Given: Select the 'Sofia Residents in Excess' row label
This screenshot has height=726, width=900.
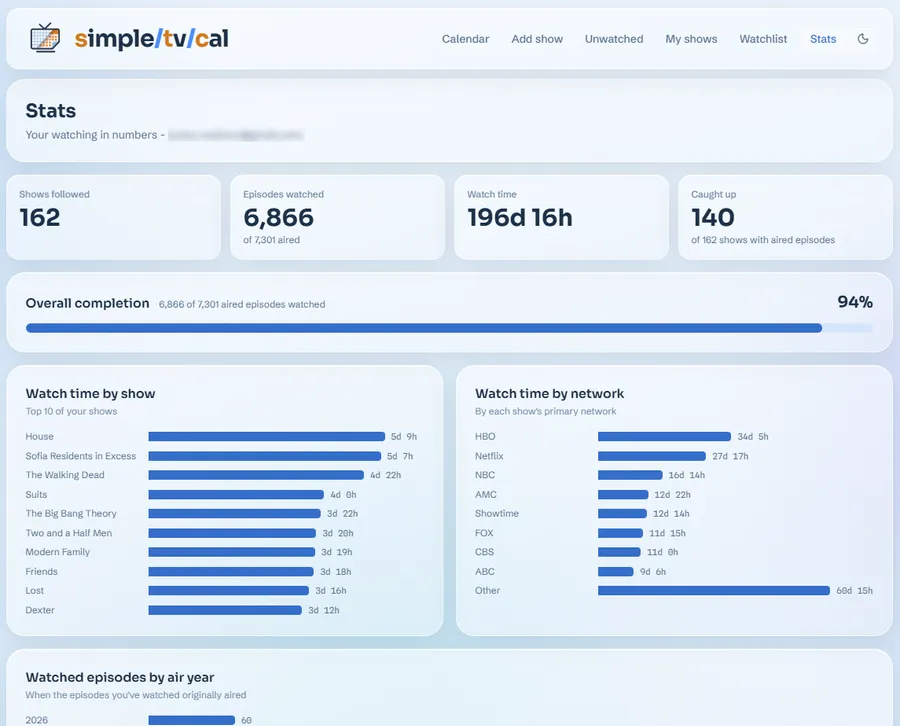Looking at the screenshot, I should (x=80, y=456).
